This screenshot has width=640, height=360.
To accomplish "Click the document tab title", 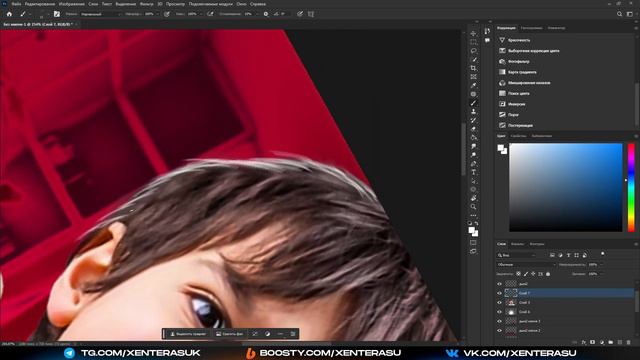I will 38,24.
